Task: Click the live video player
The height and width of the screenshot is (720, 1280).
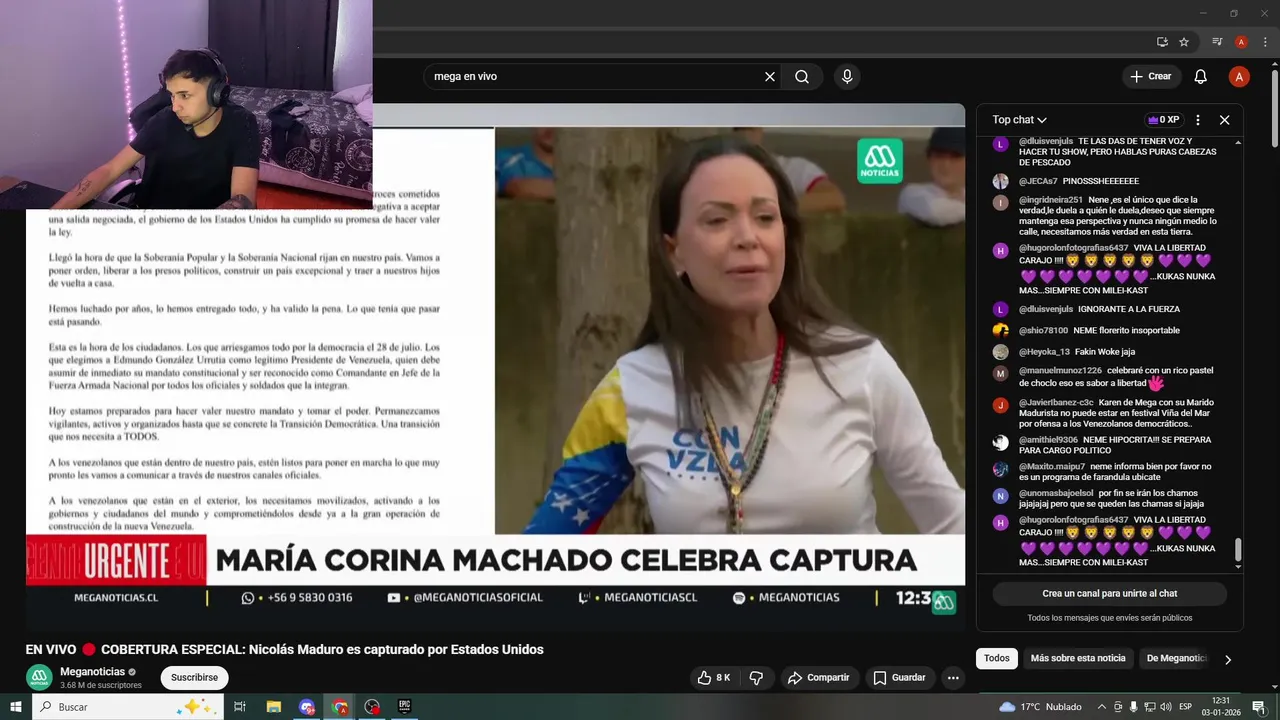Action: point(495,365)
